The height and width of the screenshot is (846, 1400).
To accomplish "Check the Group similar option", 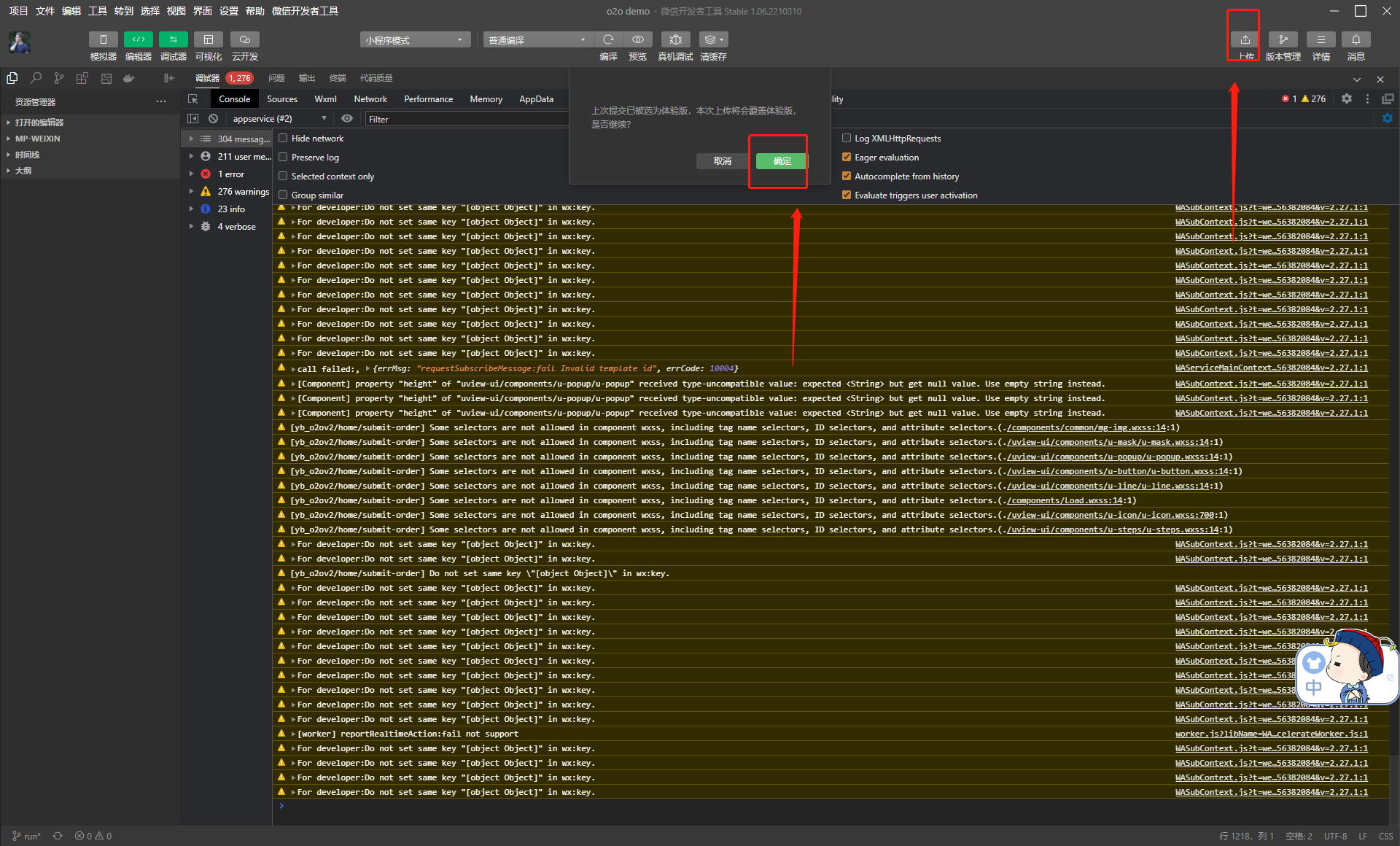I will [283, 195].
